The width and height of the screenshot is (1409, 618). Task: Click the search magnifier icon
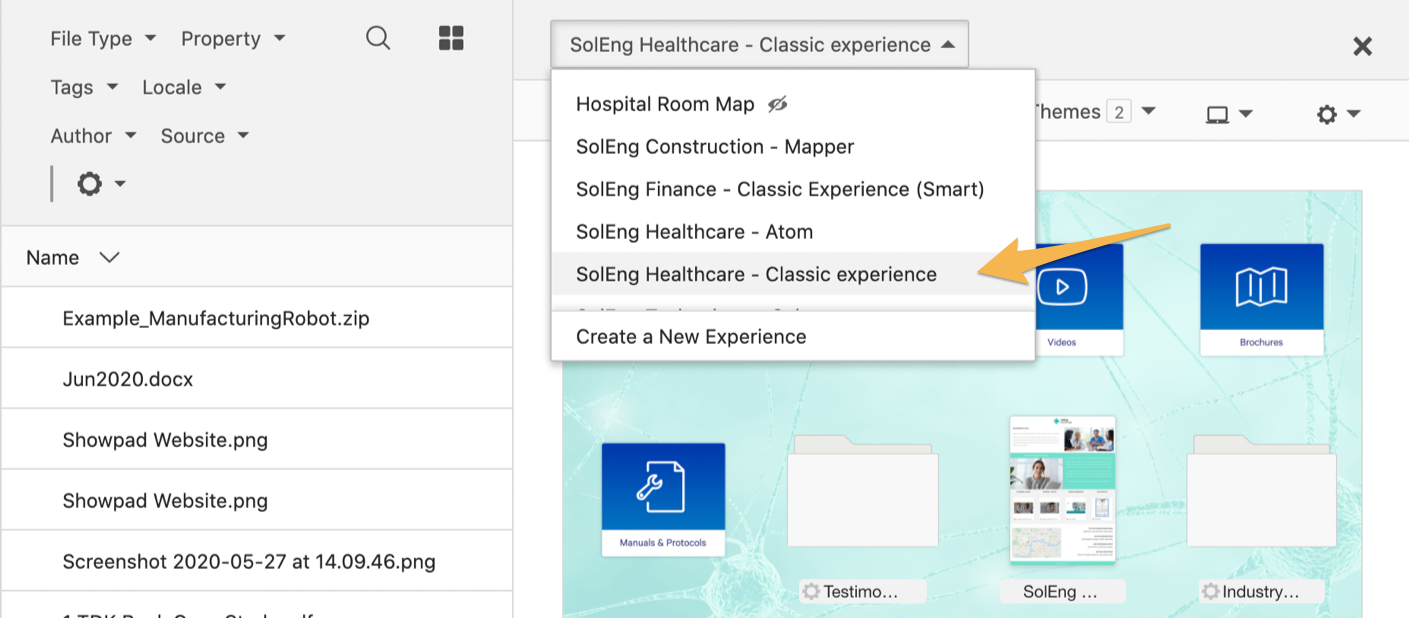click(378, 39)
